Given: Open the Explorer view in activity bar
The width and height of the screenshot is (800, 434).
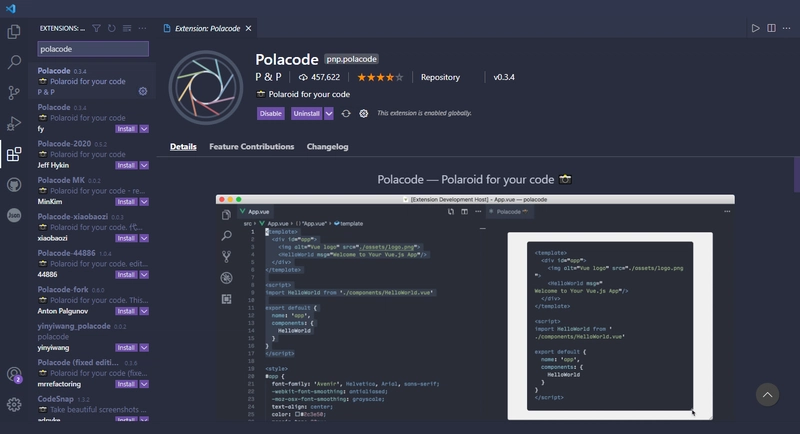Looking at the screenshot, I should (x=14, y=32).
